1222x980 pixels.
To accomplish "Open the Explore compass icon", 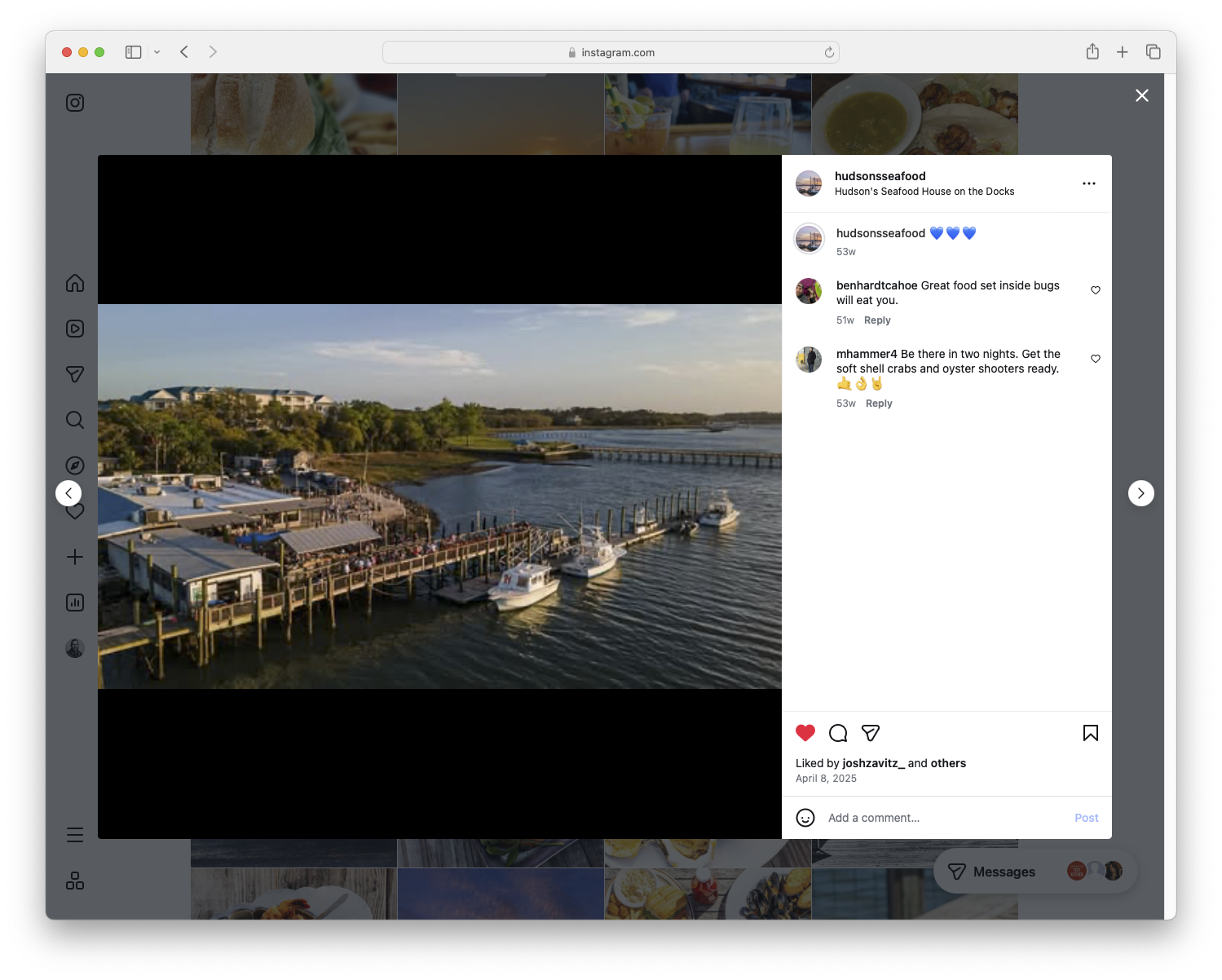I will point(74,465).
